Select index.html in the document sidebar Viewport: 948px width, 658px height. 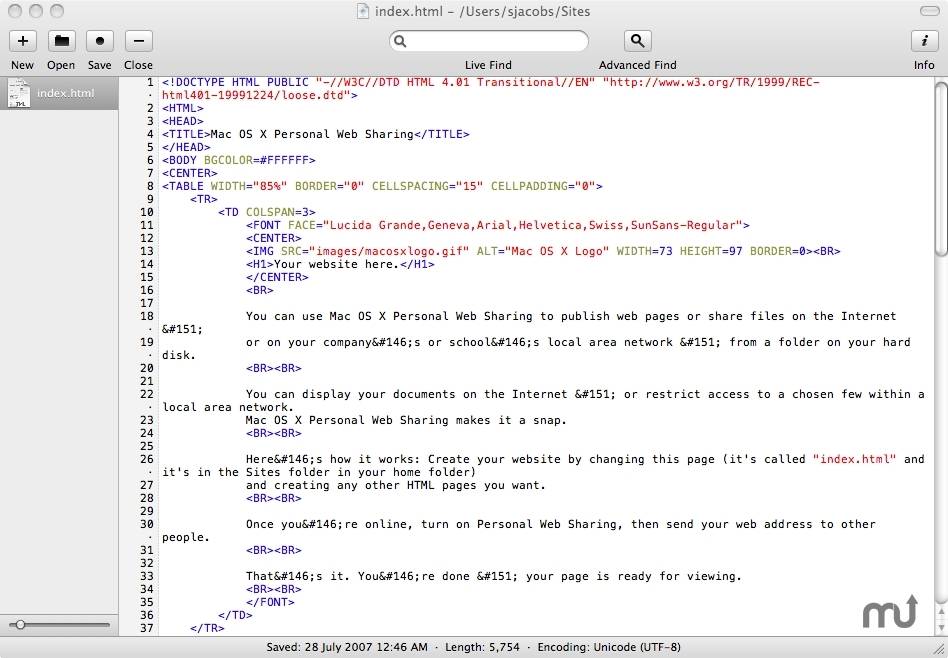pos(59,93)
